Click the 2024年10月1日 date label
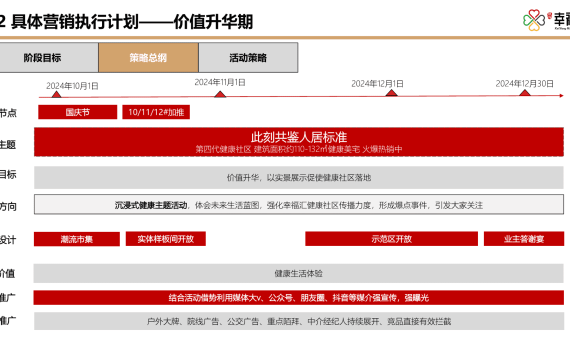 [x=72, y=86]
